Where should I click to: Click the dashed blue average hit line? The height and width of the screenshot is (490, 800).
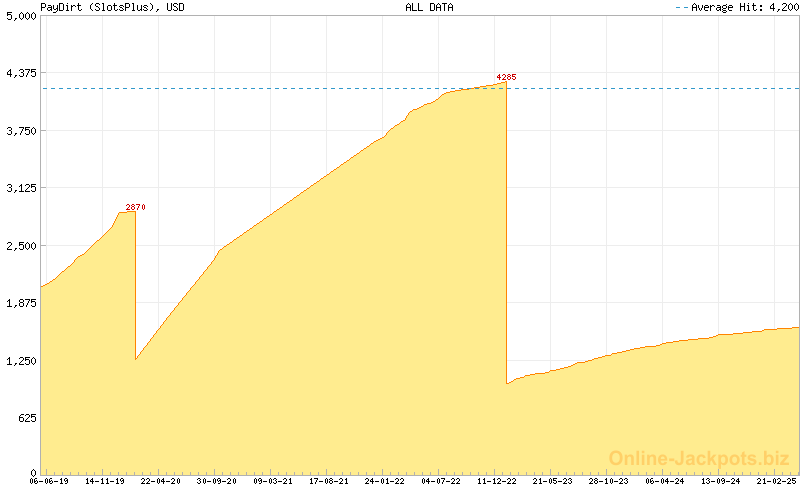pos(300,89)
